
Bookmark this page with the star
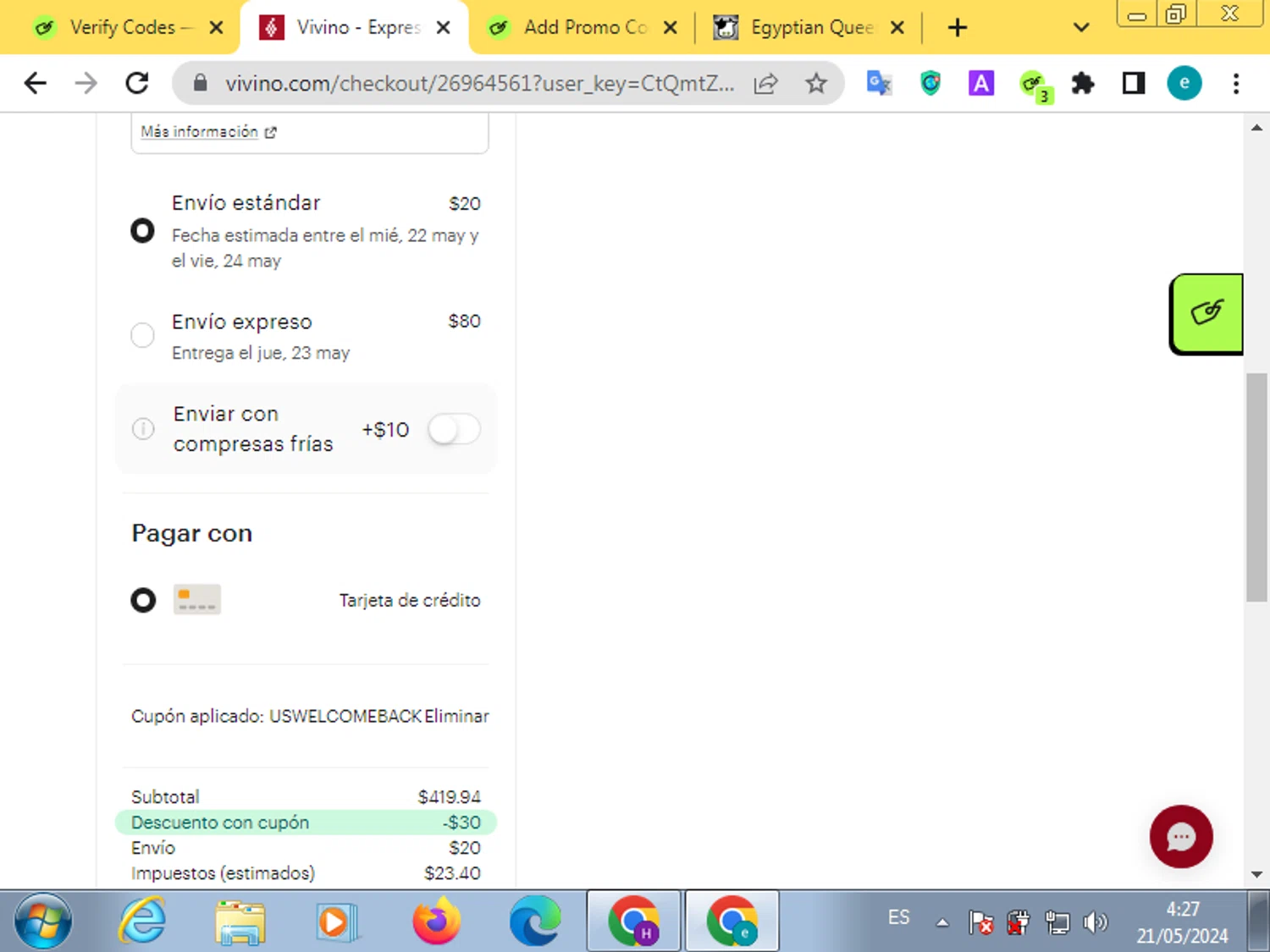pos(816,83)
